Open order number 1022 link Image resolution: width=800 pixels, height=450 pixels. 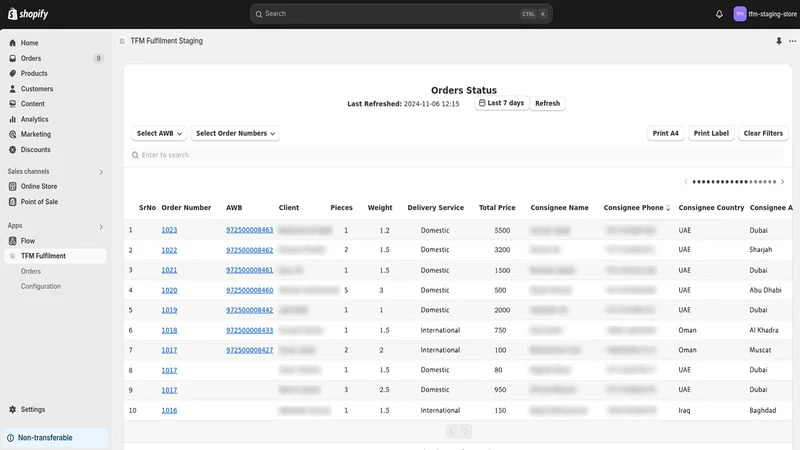coord(169,250)
